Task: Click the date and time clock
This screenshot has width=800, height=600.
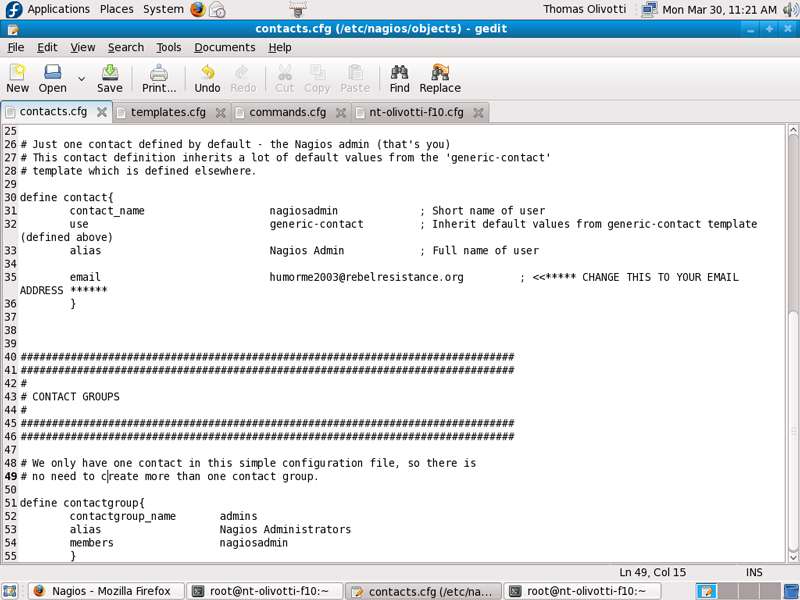Action: pyautogui.click(x=719, y=10)
